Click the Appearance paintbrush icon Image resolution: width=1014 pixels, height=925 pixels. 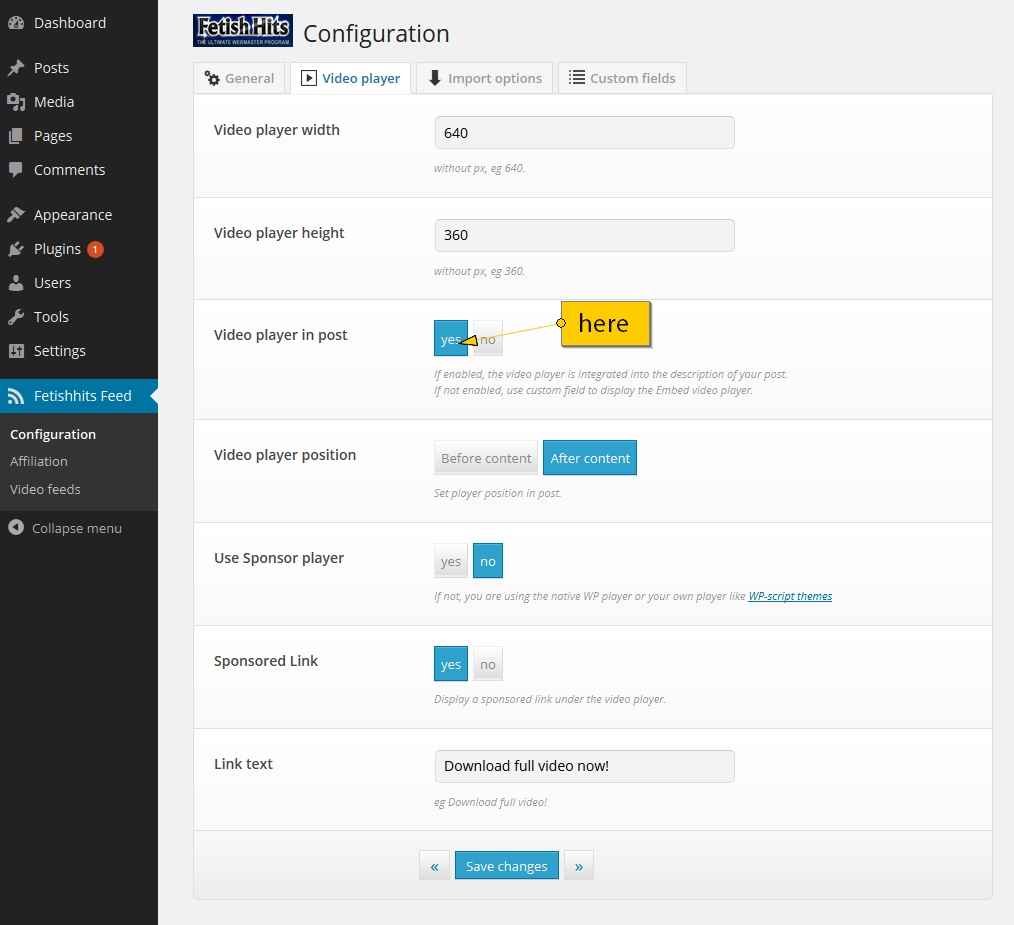[16, 215]
